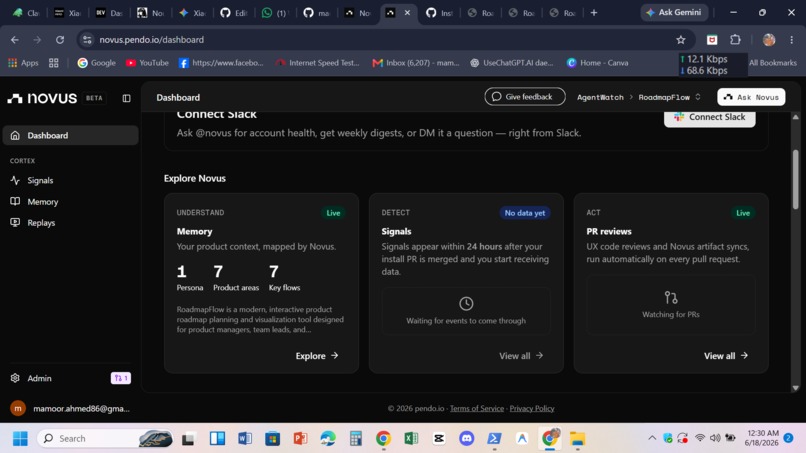Click the clock icon in the Signals card
The height and width of the screenshot is (453, 806).
click(466, 303)
